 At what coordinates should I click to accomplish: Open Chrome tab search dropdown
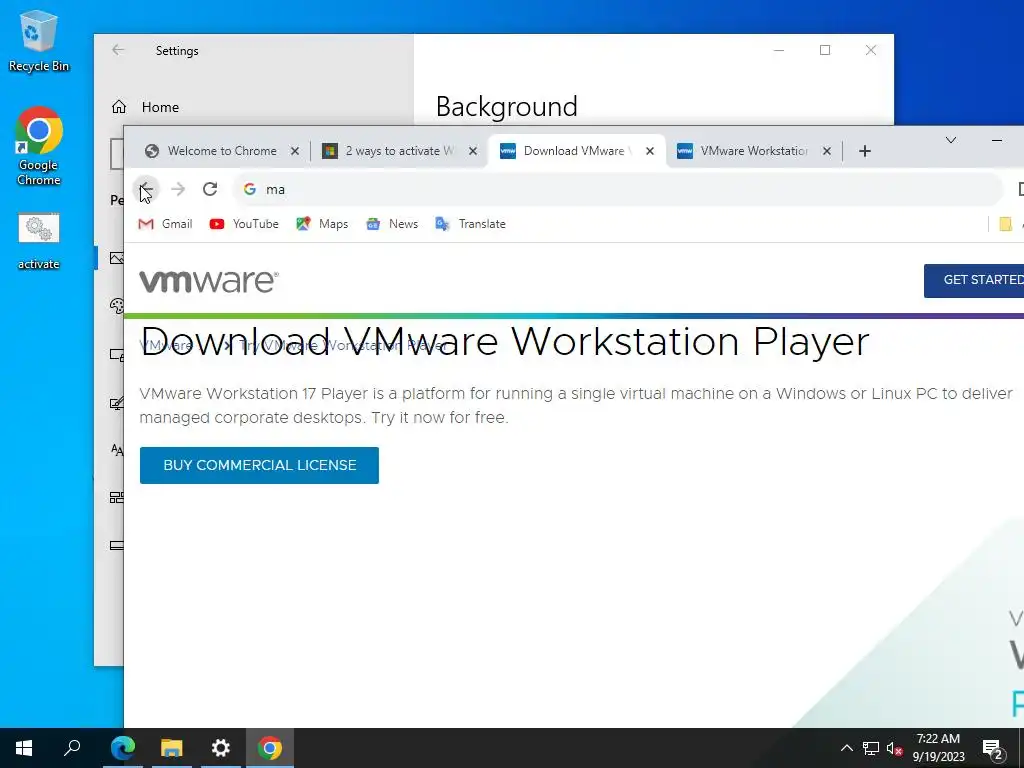point(951,140)
